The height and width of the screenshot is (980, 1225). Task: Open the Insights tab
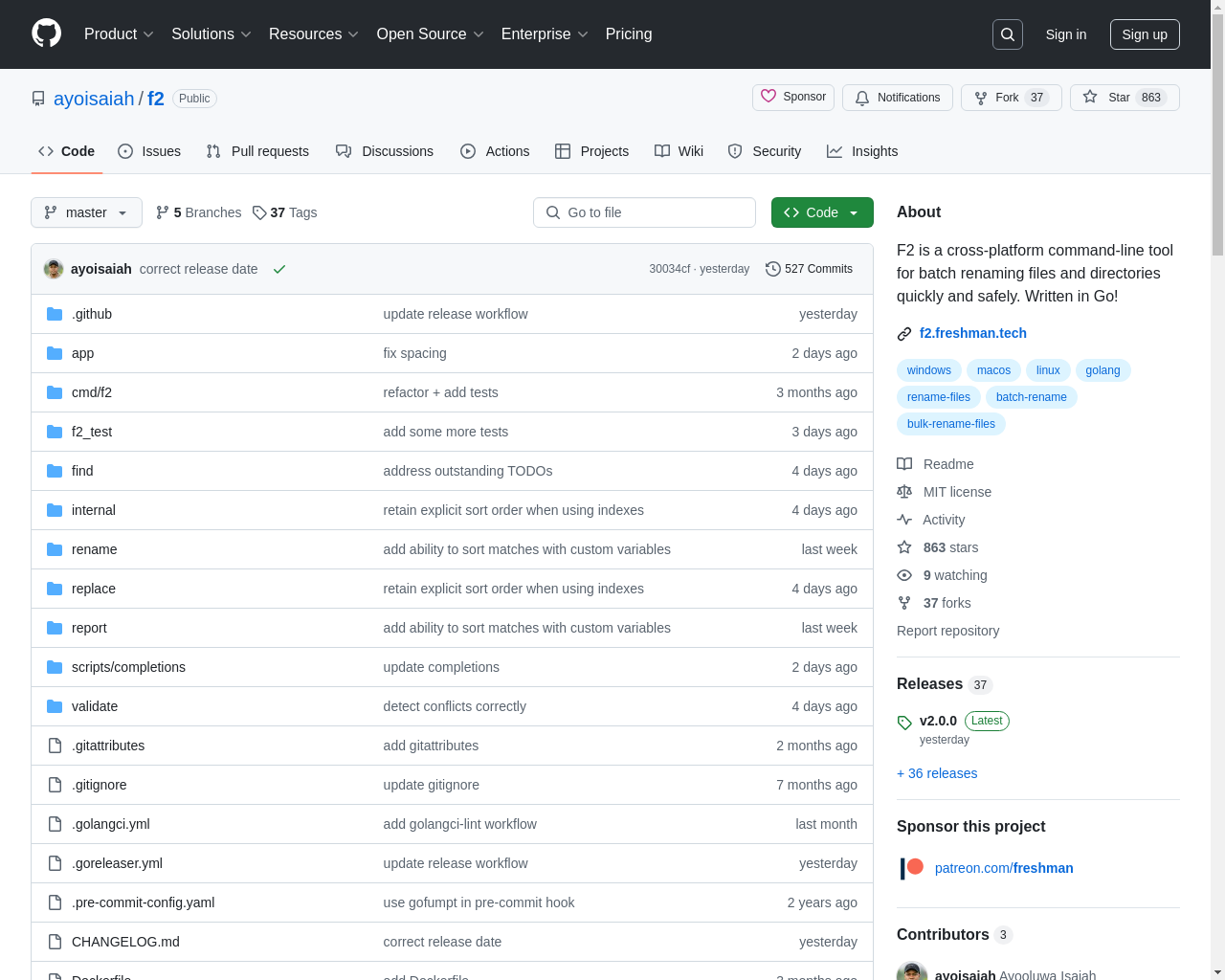tap(862, 151)
